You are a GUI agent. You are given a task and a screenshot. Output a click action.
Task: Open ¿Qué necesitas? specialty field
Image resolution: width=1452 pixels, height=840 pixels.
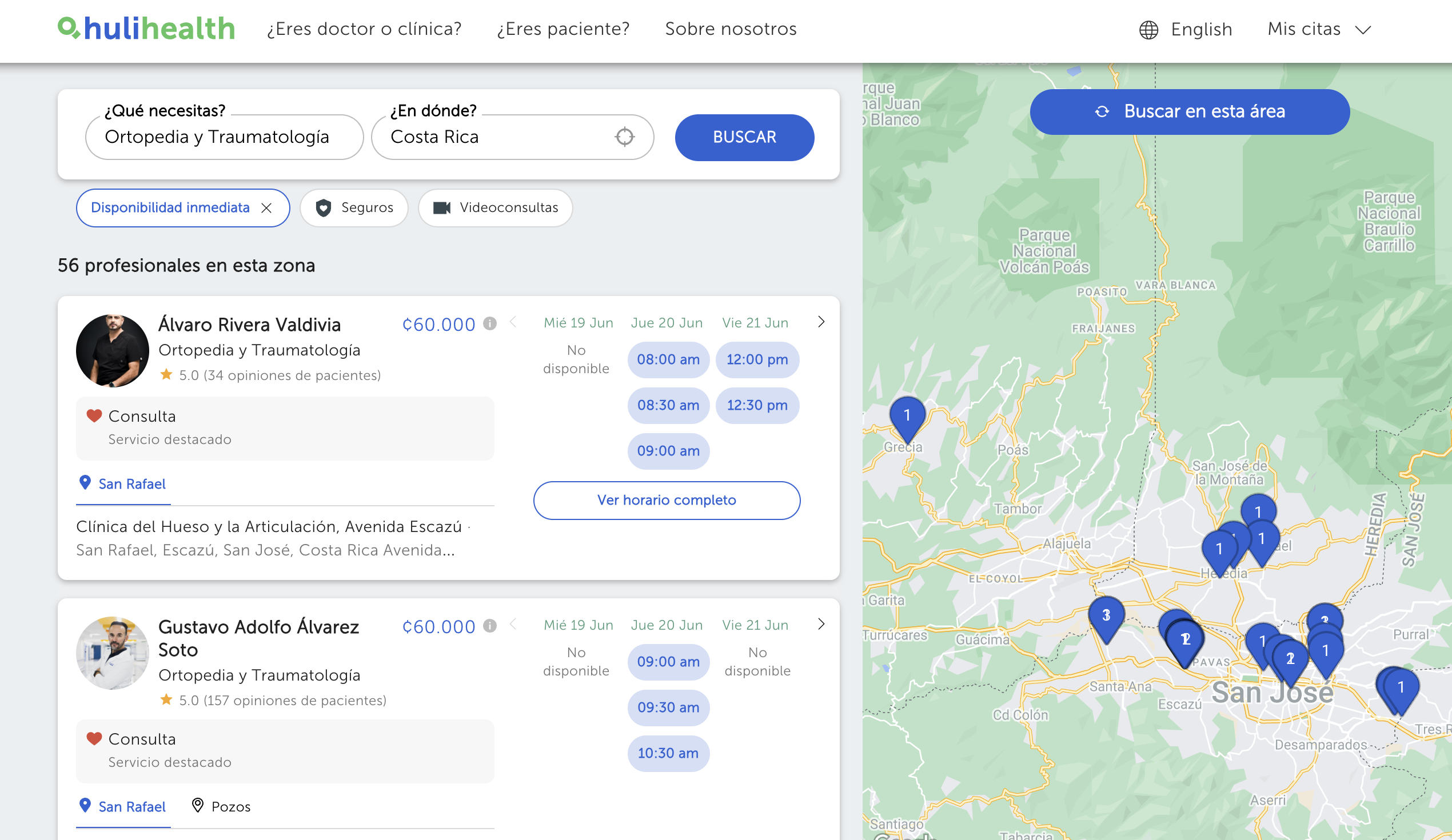point(224,137)
